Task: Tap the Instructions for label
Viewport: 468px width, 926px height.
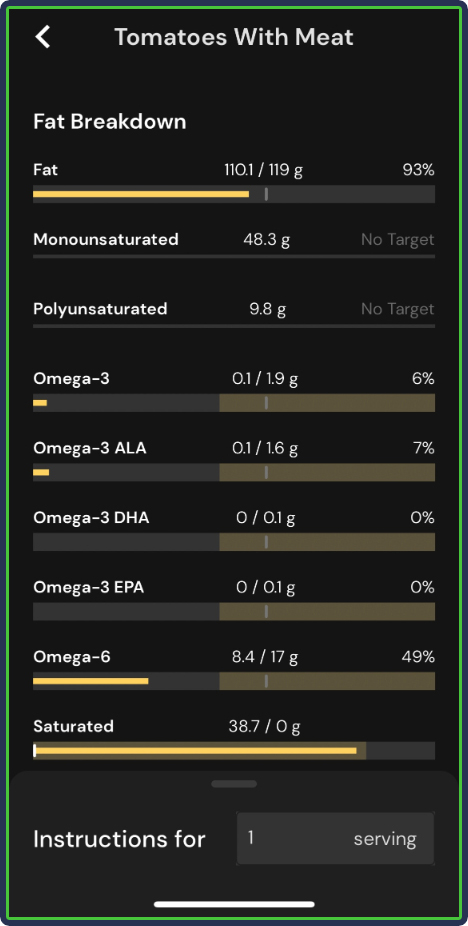Action: coord(119,839)
